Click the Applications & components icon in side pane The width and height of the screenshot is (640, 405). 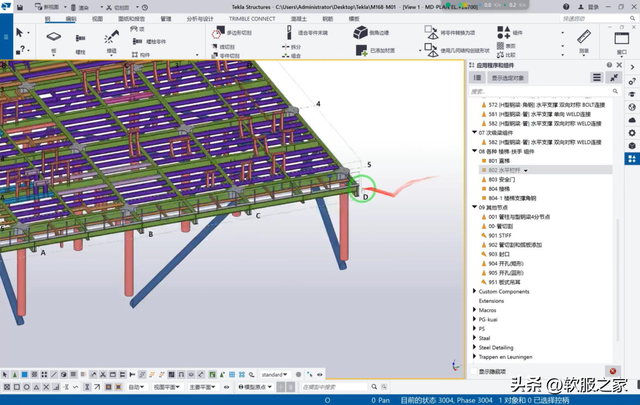click(x=632, y=159)
